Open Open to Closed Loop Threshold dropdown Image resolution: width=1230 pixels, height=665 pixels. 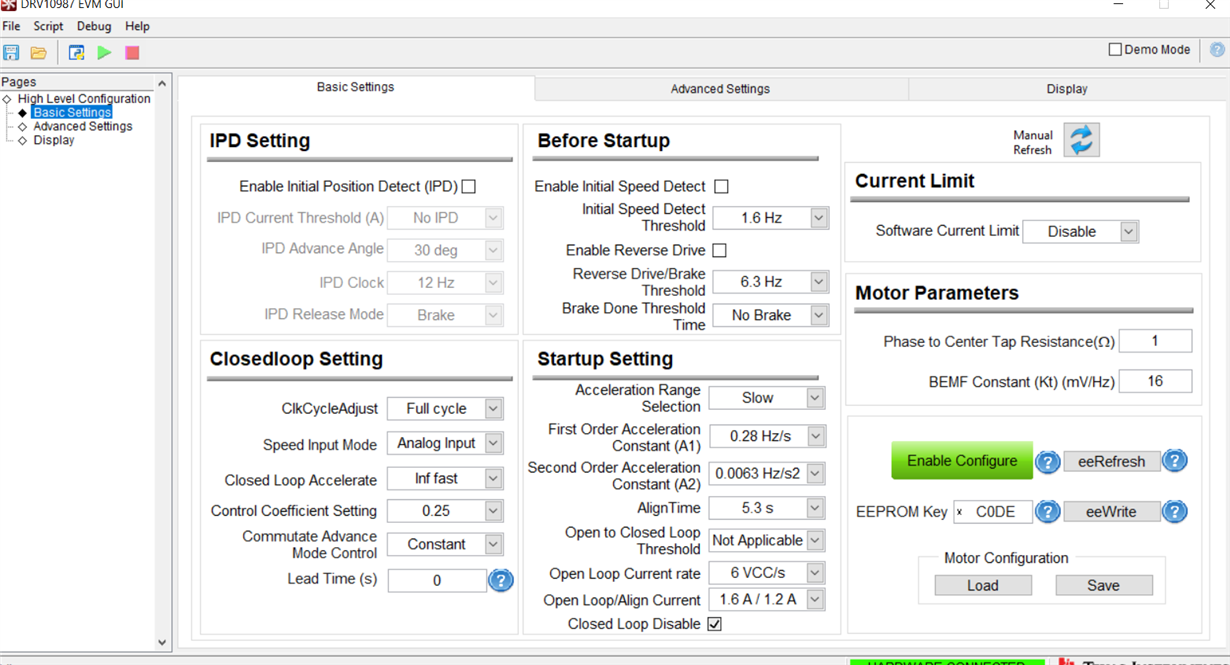767,540
